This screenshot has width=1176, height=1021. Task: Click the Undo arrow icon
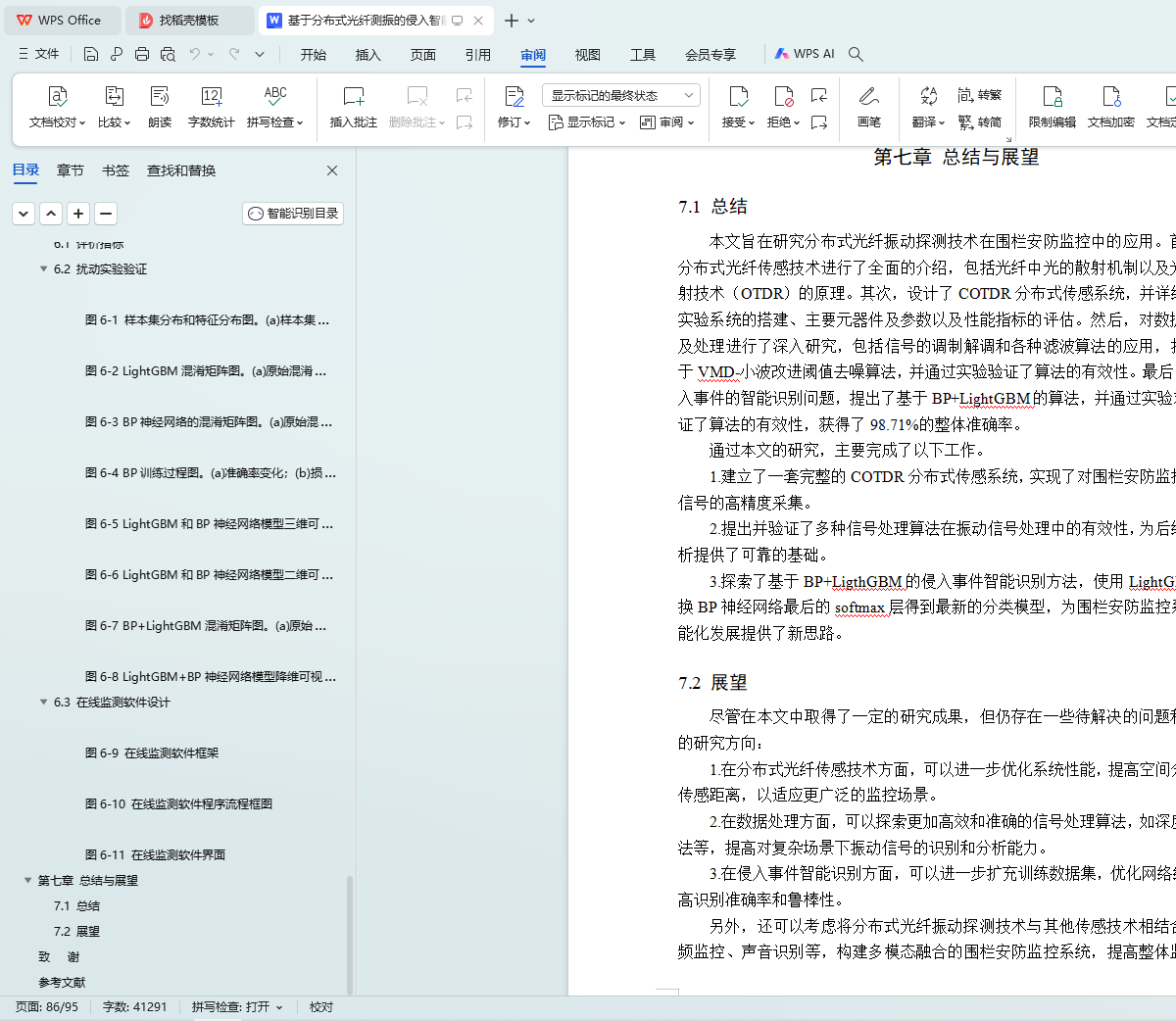[x=195, y=54]
